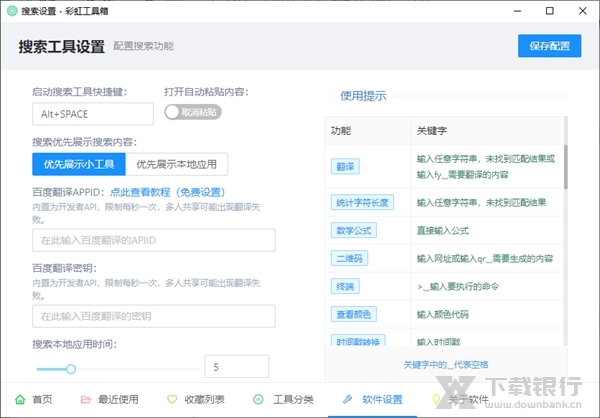Click the circle icon for 工具分类
The image size is (600, 418).
click(258, 400)
